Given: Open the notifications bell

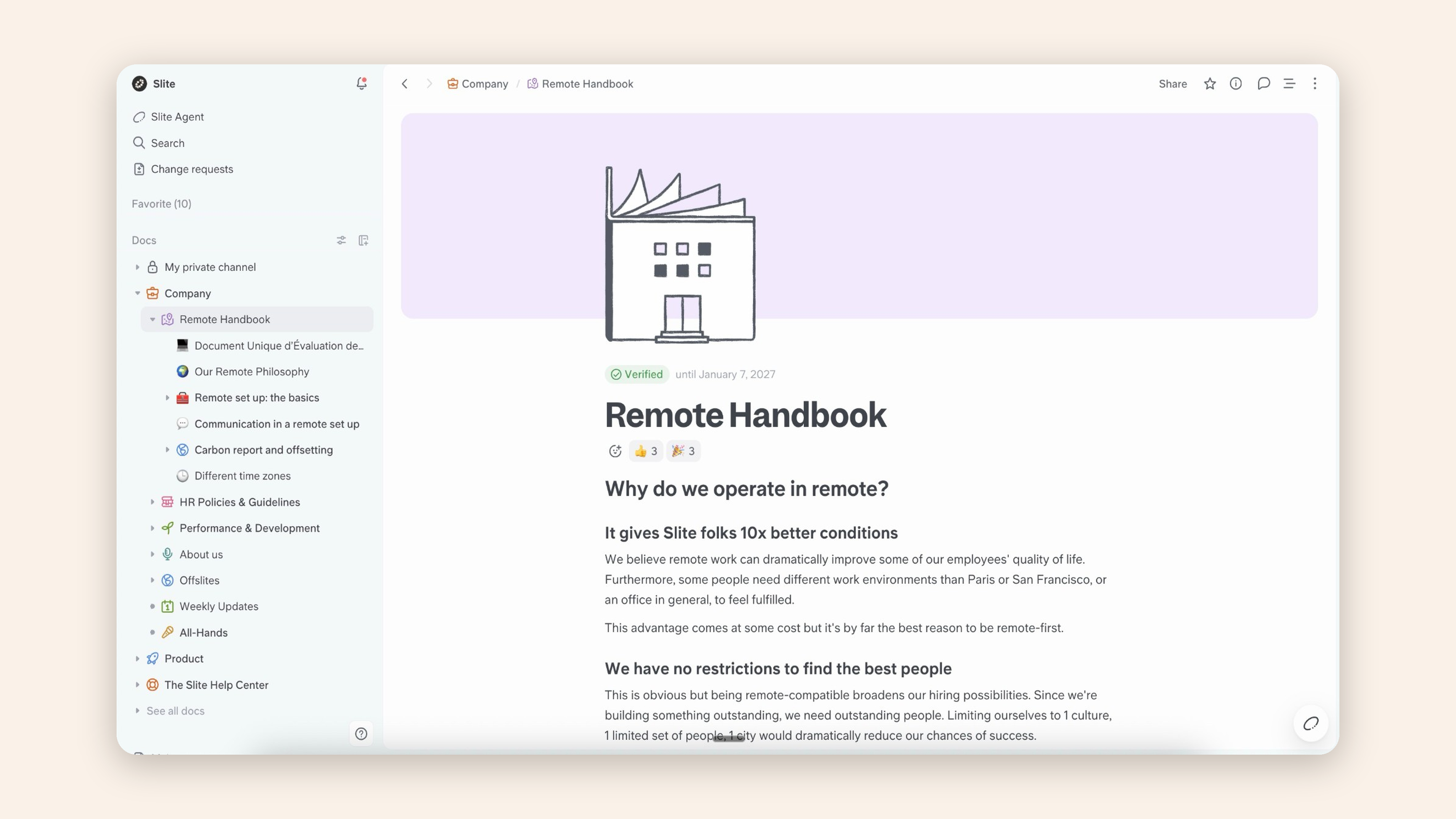Looking at the screenshot, I should point(362,84).
